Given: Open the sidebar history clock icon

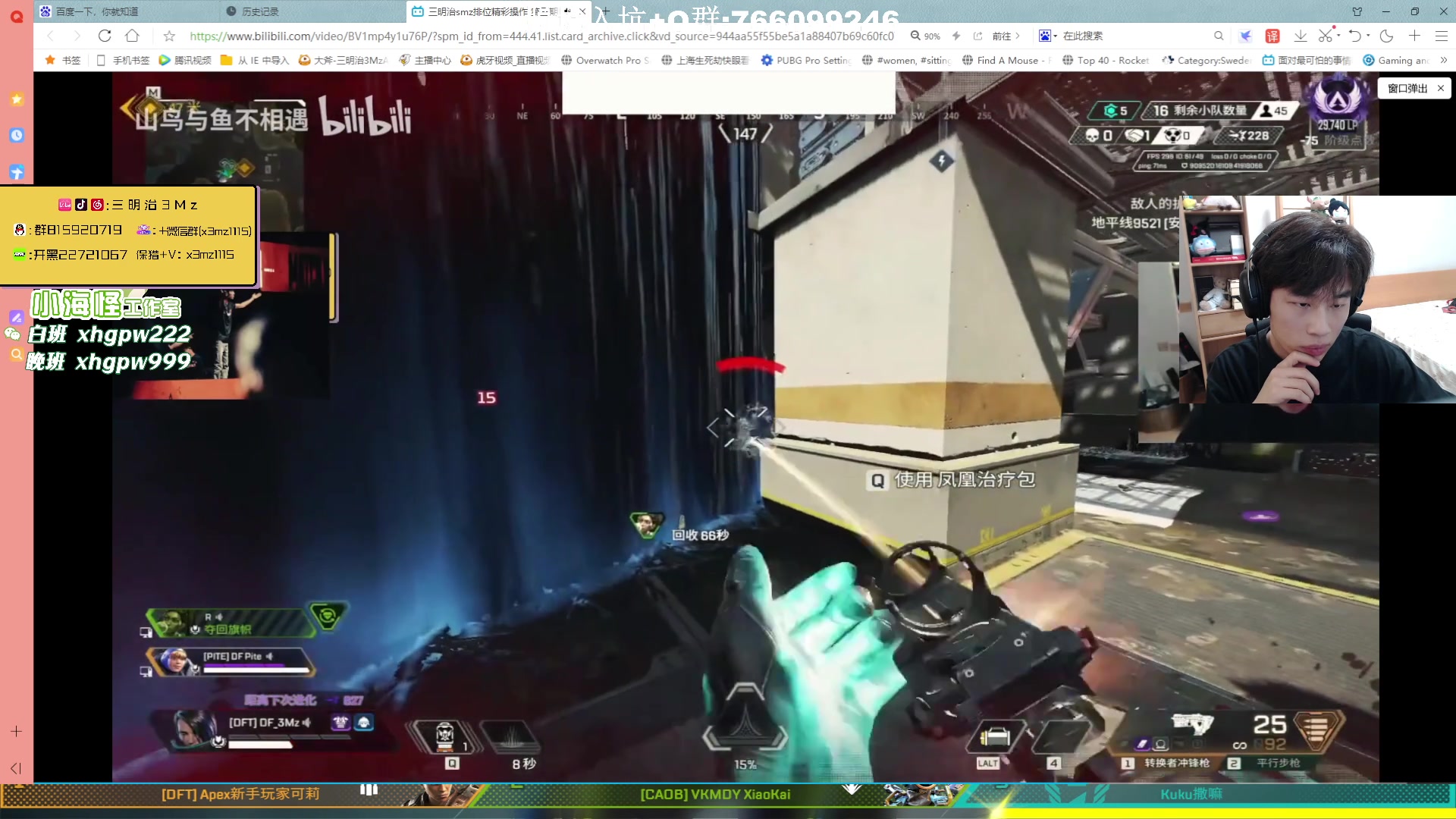Looking at the screenshot, I should 17,136.
